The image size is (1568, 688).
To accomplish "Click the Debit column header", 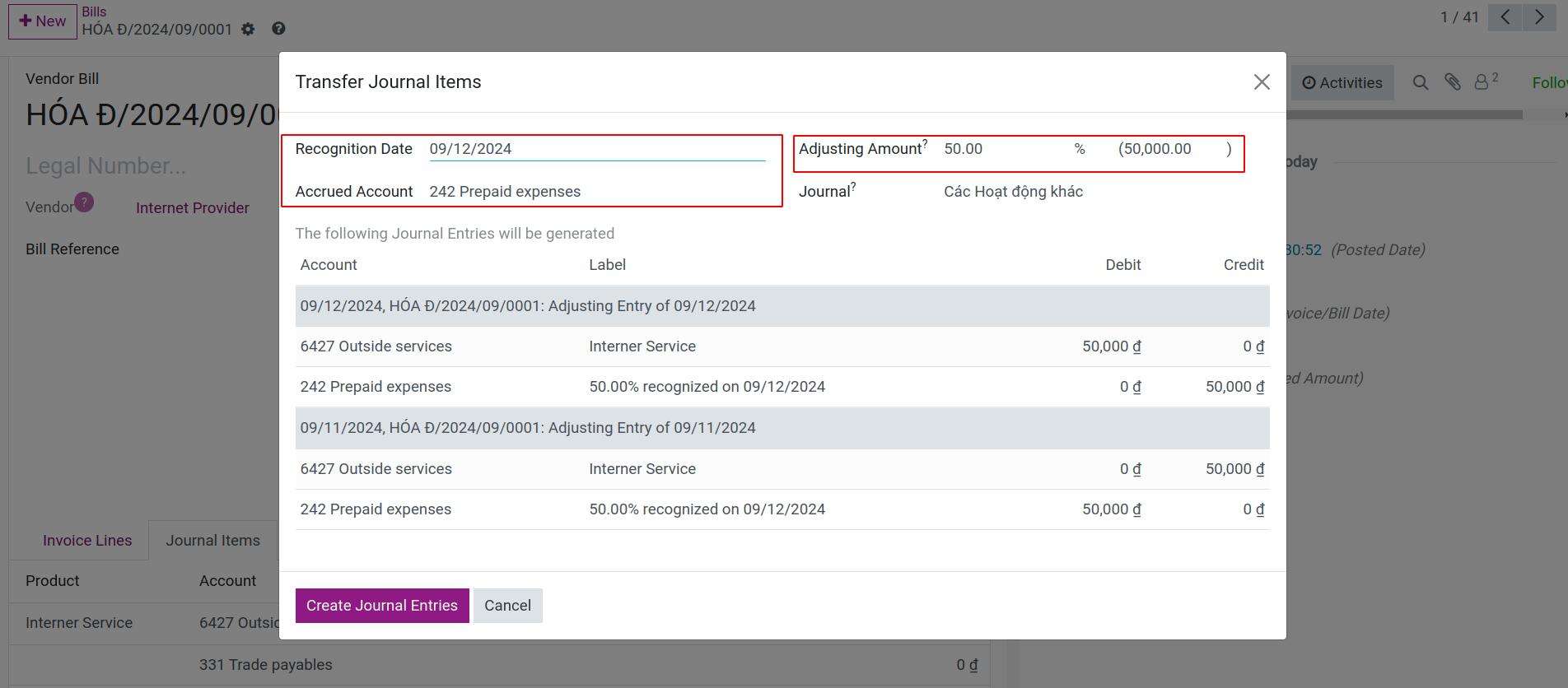I will 1123,265.
